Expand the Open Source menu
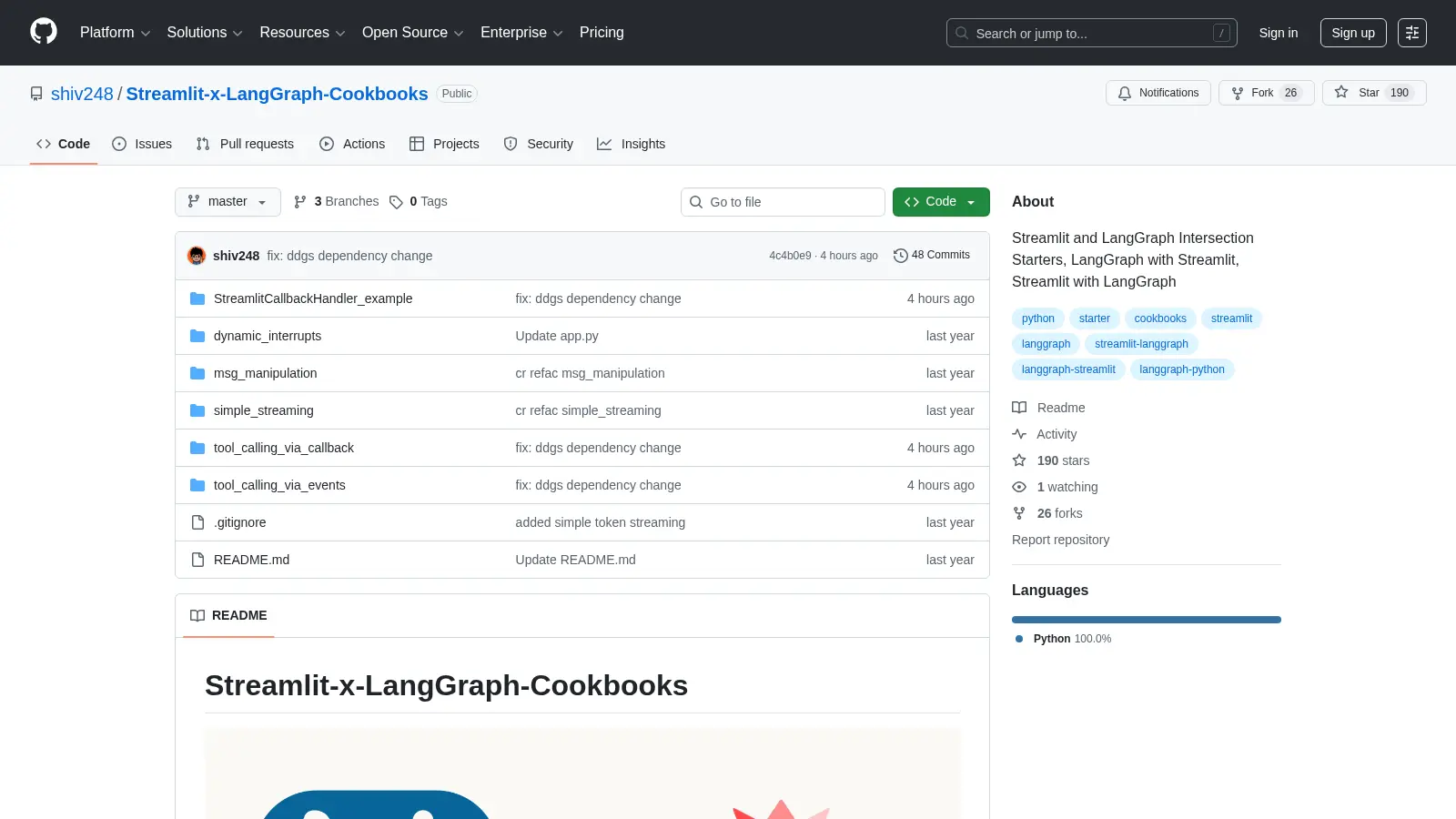This screenshot has height=819, width=1456. tap(413, 32)
